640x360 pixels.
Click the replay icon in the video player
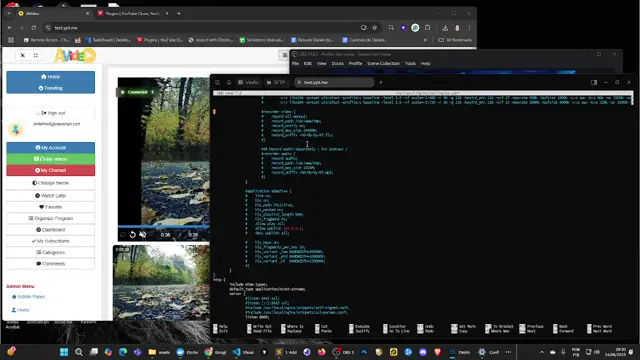tap(133, 234)
